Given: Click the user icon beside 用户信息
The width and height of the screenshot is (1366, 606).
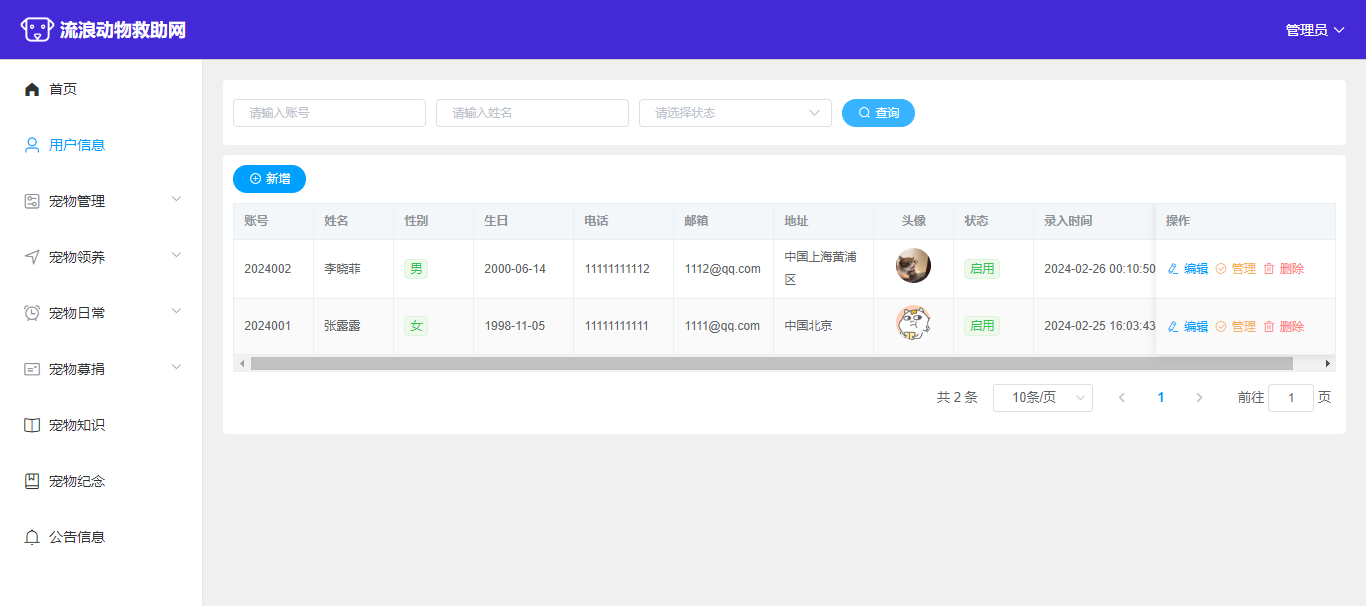Looking at the screenshot, I should pyautogui.click(x=32, y=145).
